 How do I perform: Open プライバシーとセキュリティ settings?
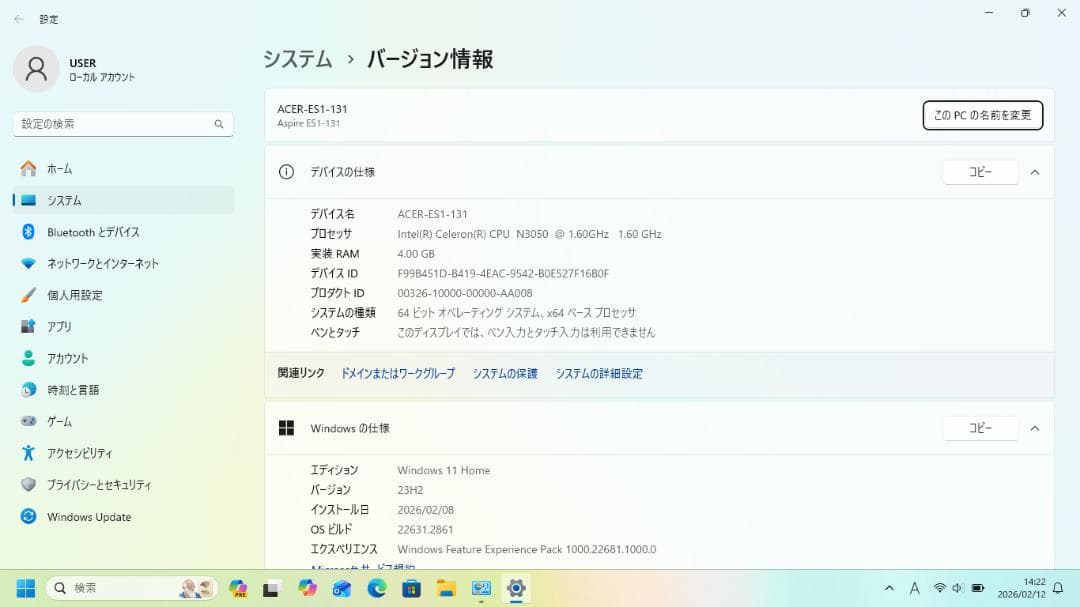pyautogui.click(x=123, y=485)
